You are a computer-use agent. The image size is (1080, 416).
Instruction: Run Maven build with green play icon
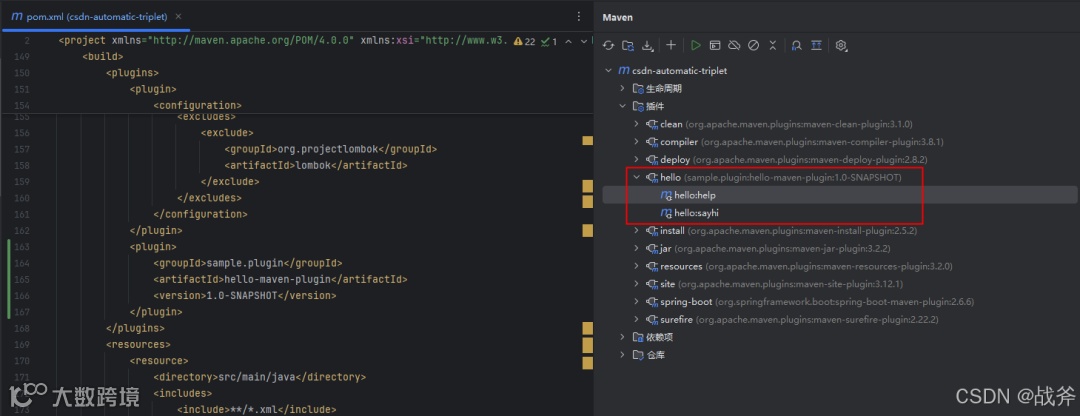click(696, 45)
